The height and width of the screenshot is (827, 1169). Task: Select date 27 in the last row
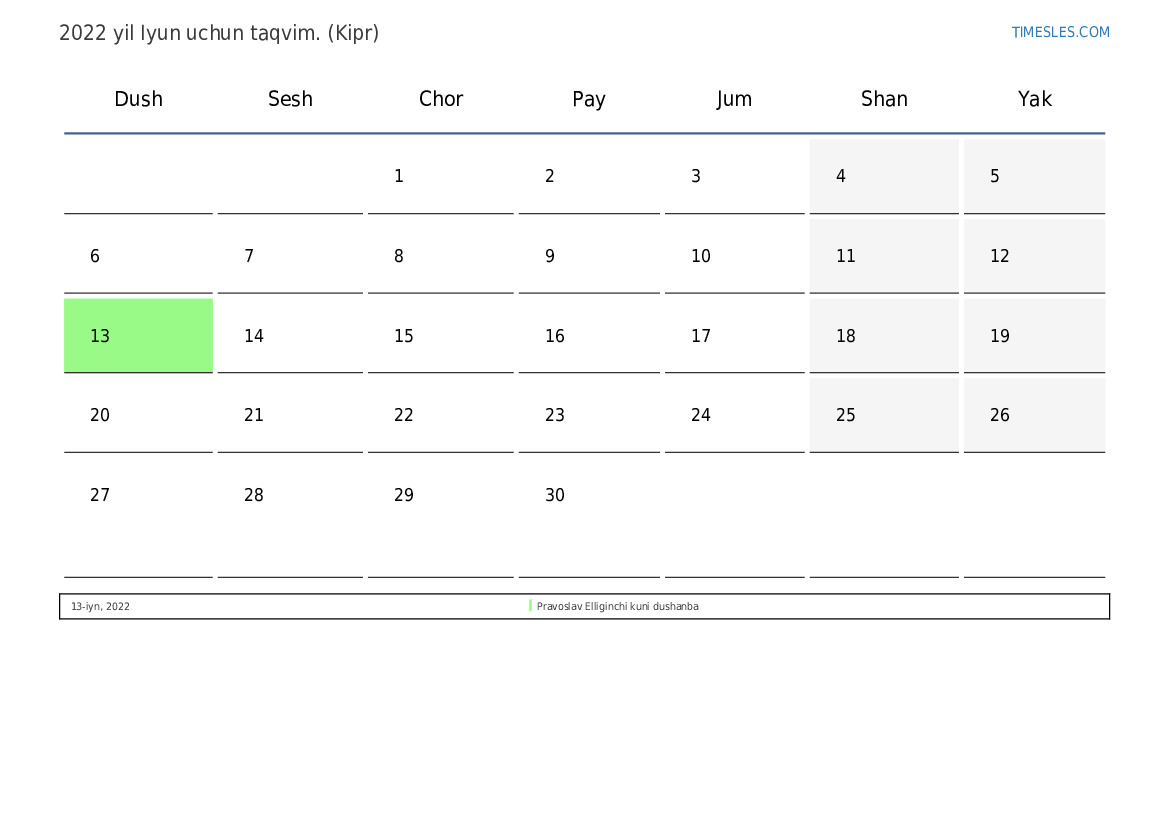coord(138,495)
